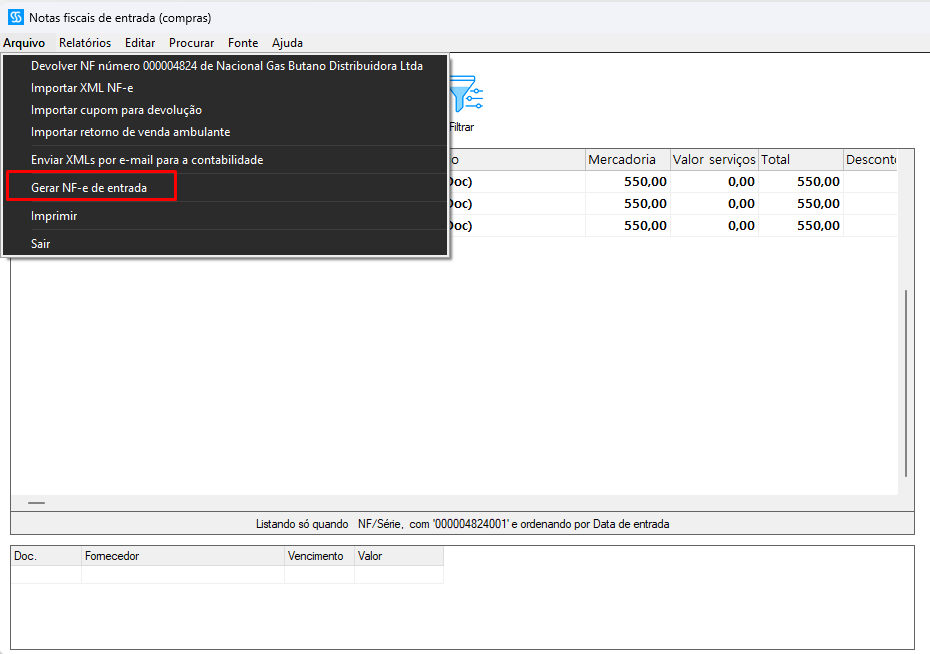The height and width of the screenshot is (654, 930).
Task: Click the Vencimento column header
Action: tap(319, 556)
